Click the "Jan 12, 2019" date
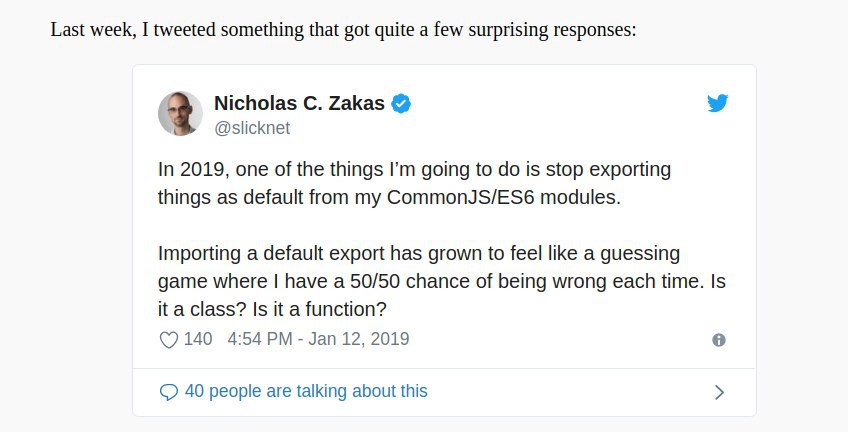This screenshot has width=848, height=432. click(359, 339)
